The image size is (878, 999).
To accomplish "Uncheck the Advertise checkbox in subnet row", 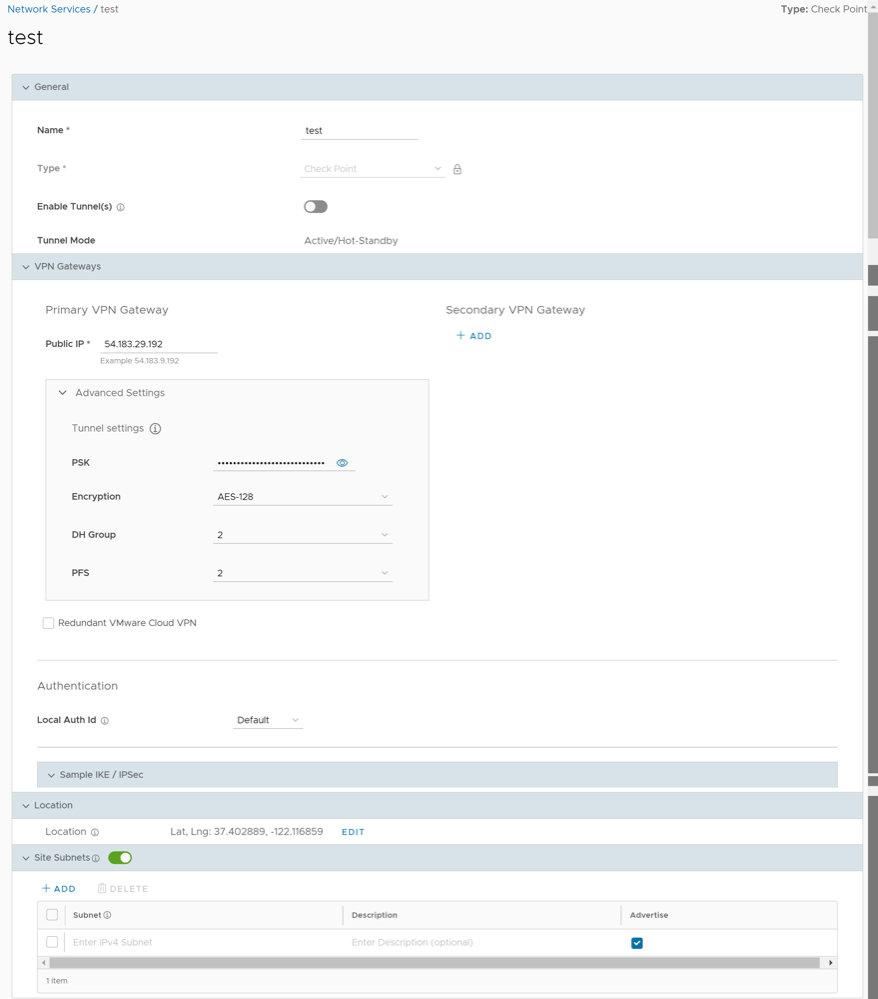I will pyautogui.click(x=637, y=943).
